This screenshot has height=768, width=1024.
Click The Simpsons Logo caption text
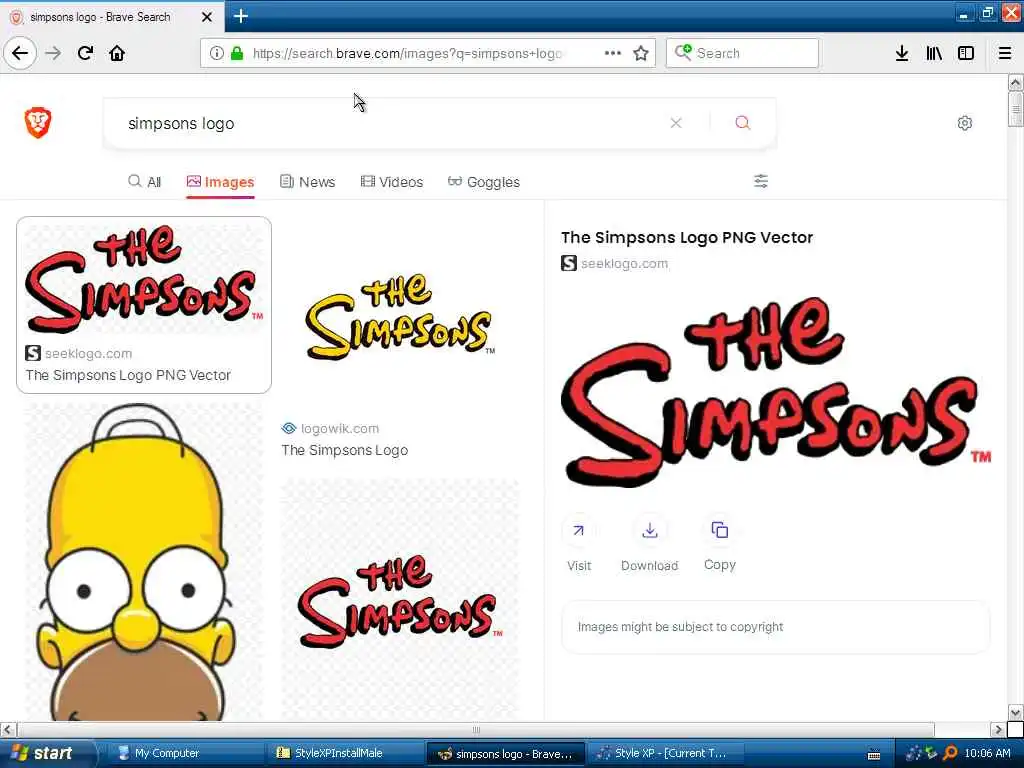click(x=345, y=450)
